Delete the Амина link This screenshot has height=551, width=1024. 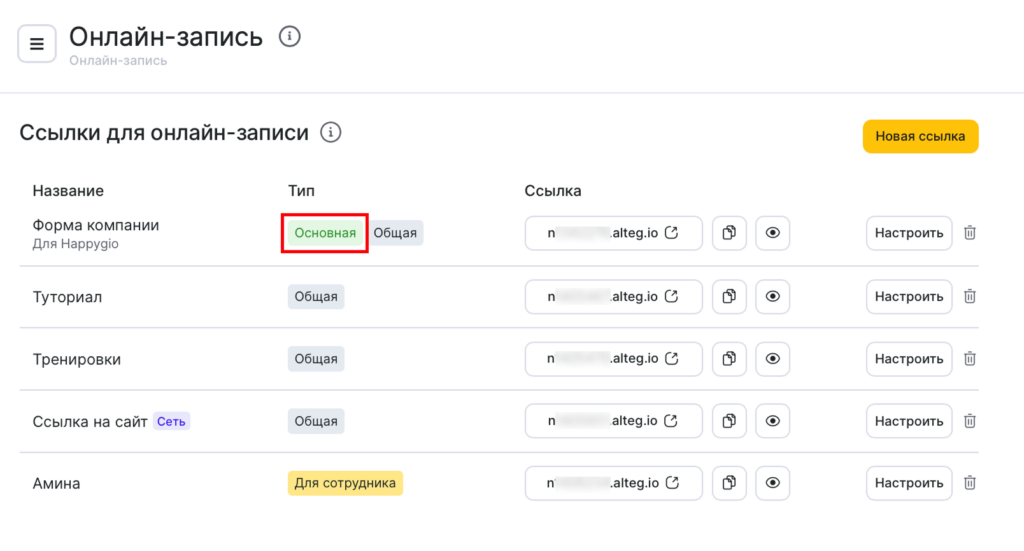[x=969, y=483]
